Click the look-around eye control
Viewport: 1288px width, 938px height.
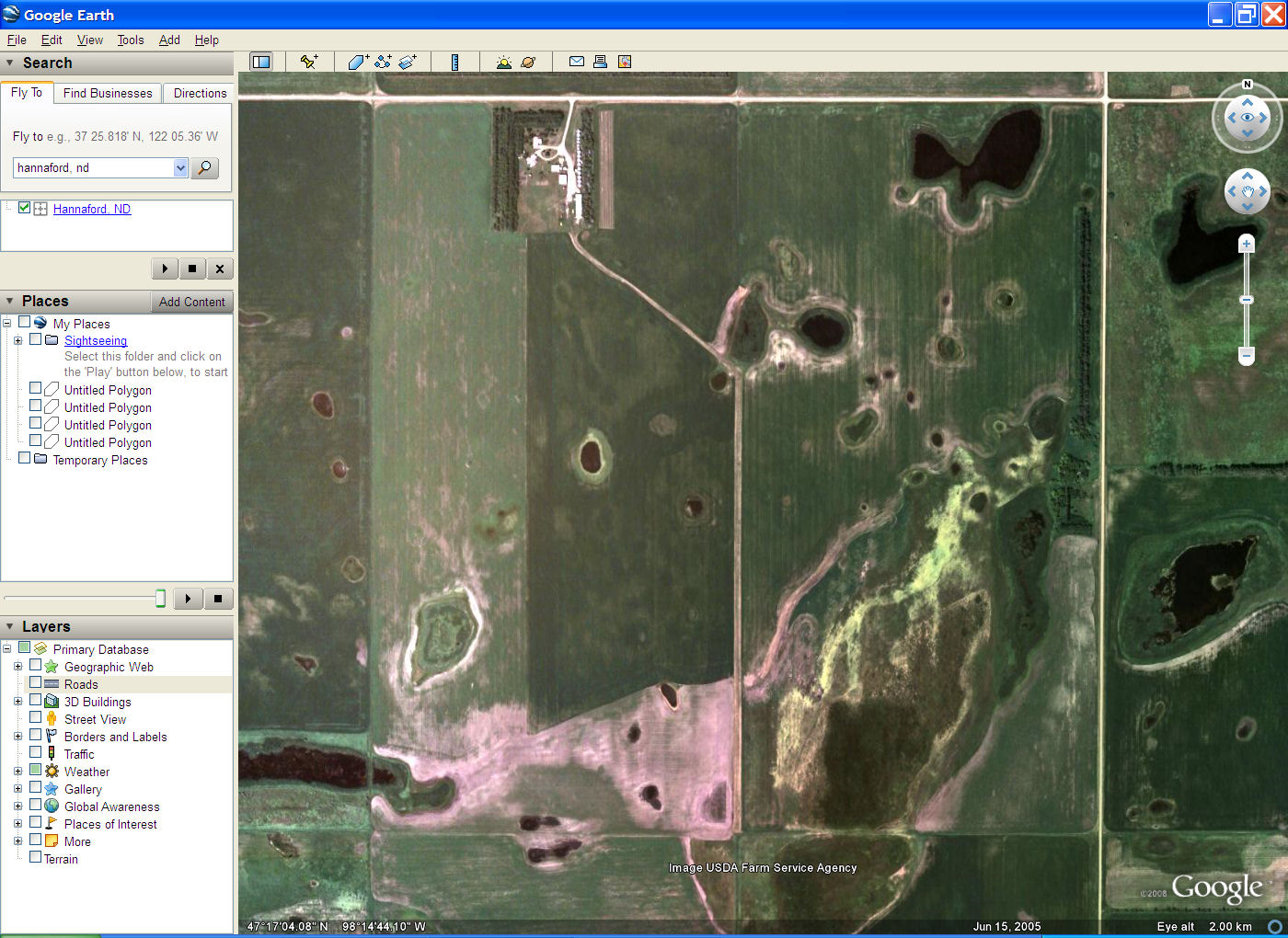[x=1248, y=118]
